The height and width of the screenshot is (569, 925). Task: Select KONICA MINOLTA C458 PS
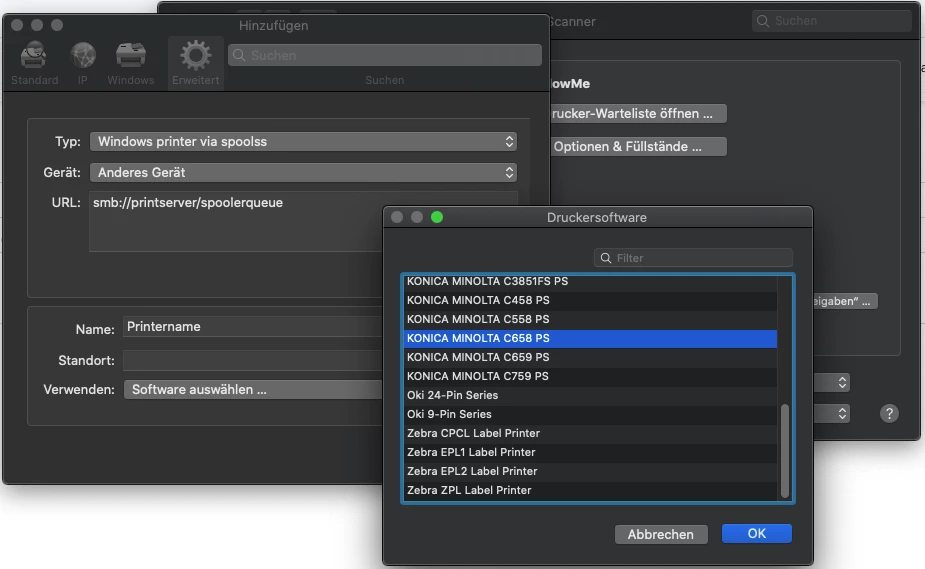(590, 300)
